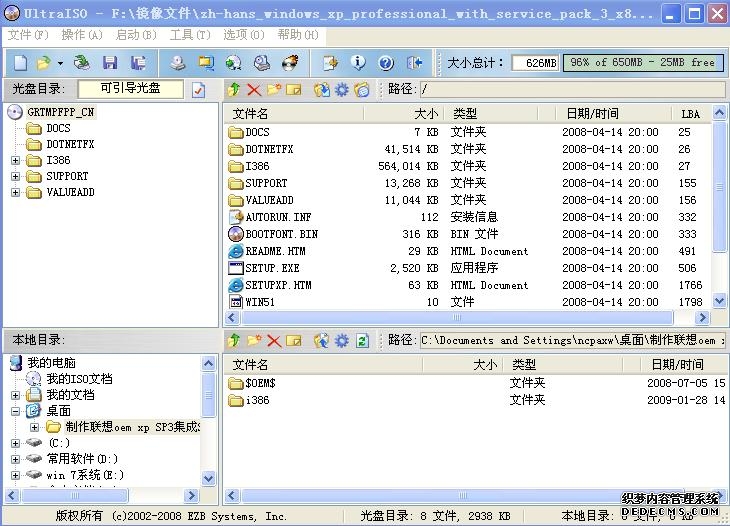Click the local path field C:\Documents and Settings
730x526 pixels.
[x=572, y=341]
